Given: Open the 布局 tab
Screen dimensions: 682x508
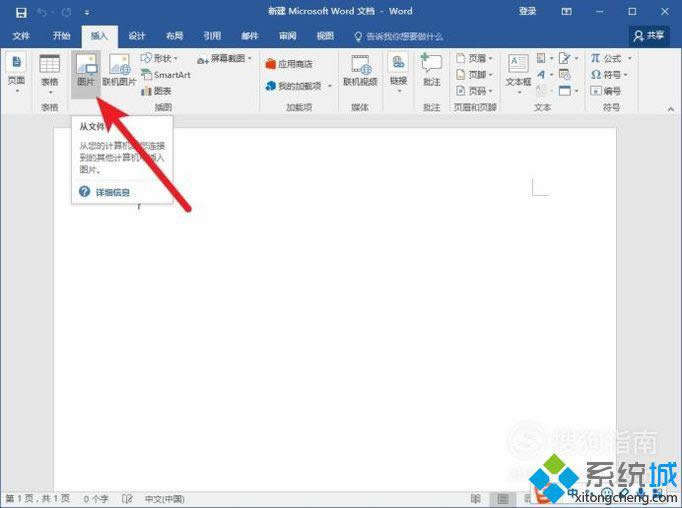Looking at the screenshot, I should point(174,36).
